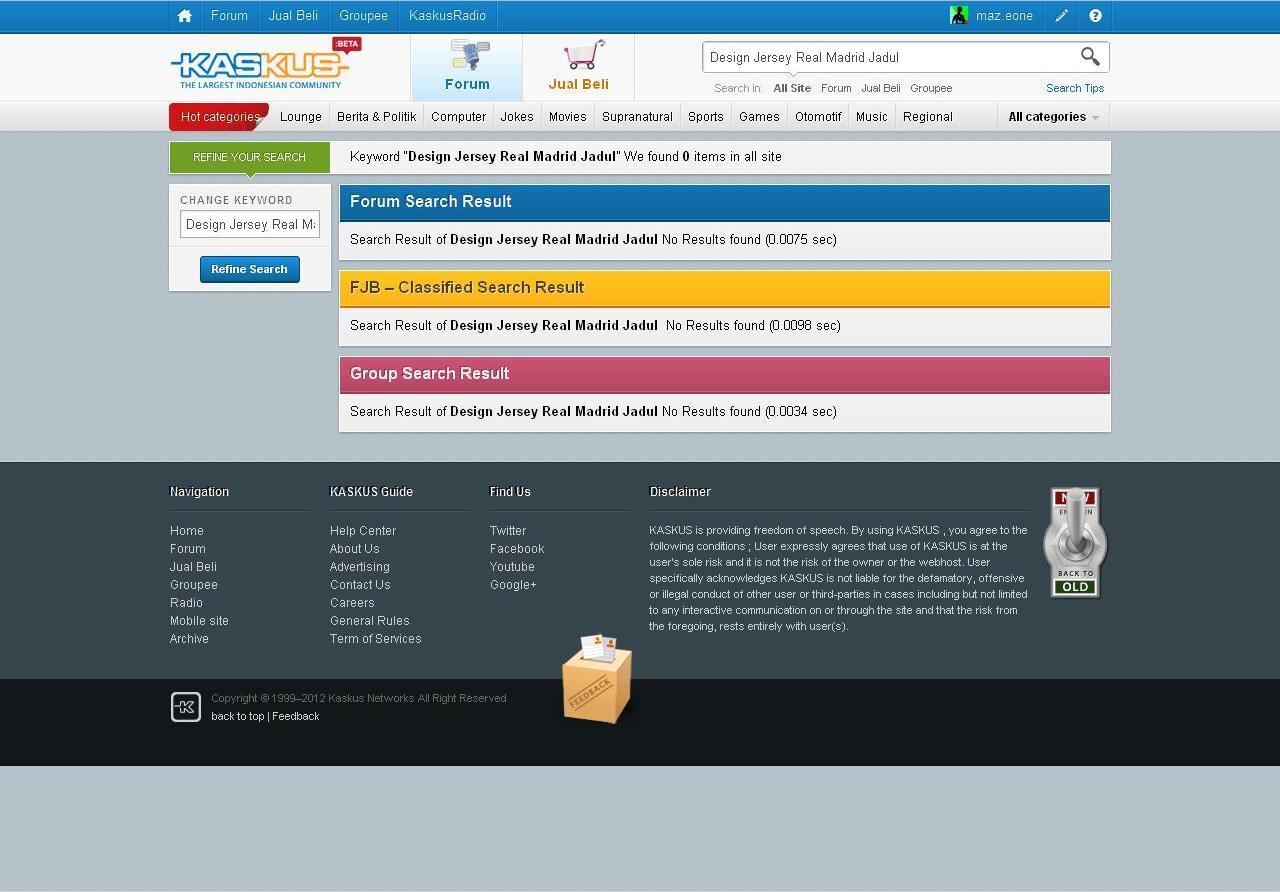Open the Facebook link

(517, 549)
